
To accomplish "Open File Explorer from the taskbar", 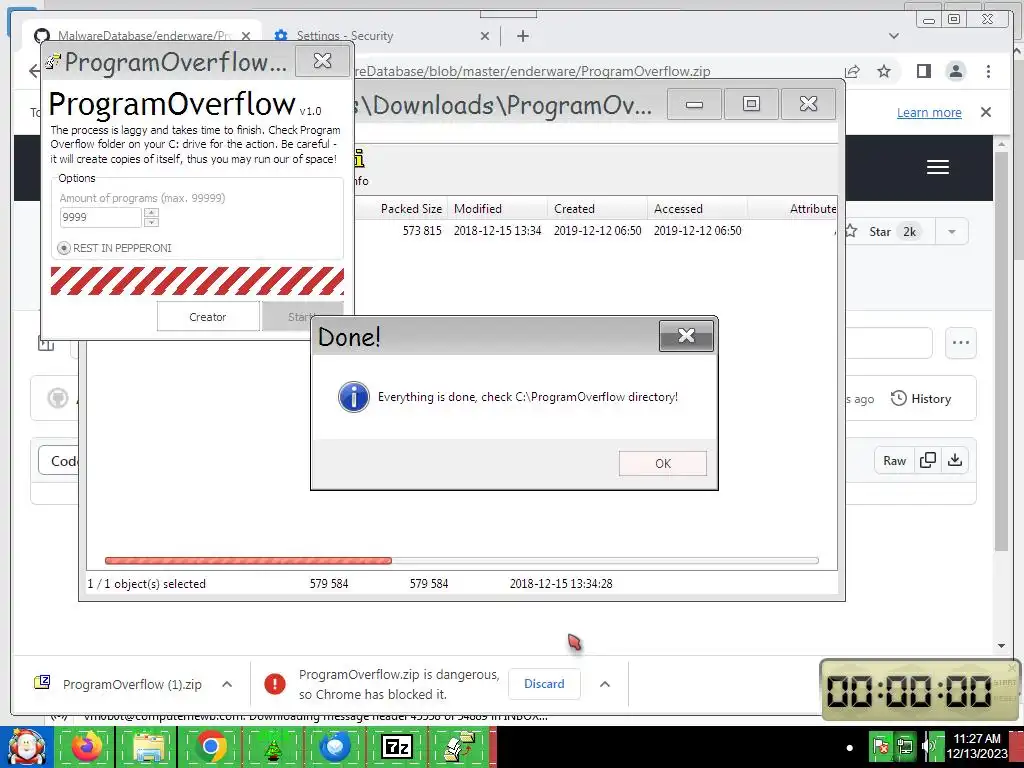I will click(x=148, y=747).
